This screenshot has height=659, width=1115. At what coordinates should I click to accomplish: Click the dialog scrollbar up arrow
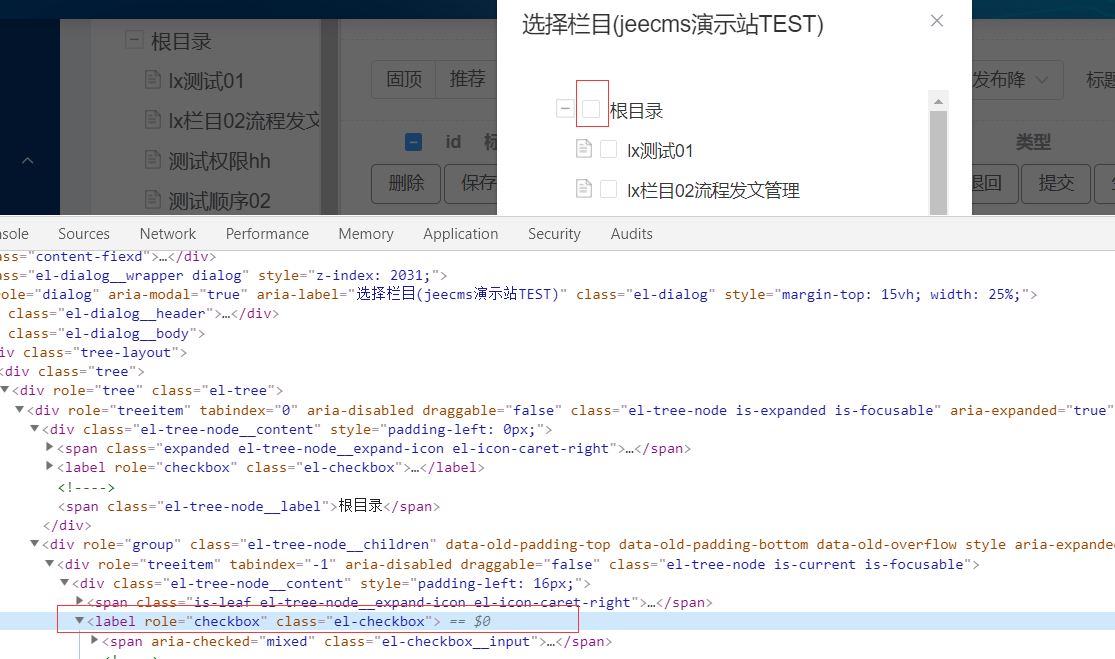point(938,102)
